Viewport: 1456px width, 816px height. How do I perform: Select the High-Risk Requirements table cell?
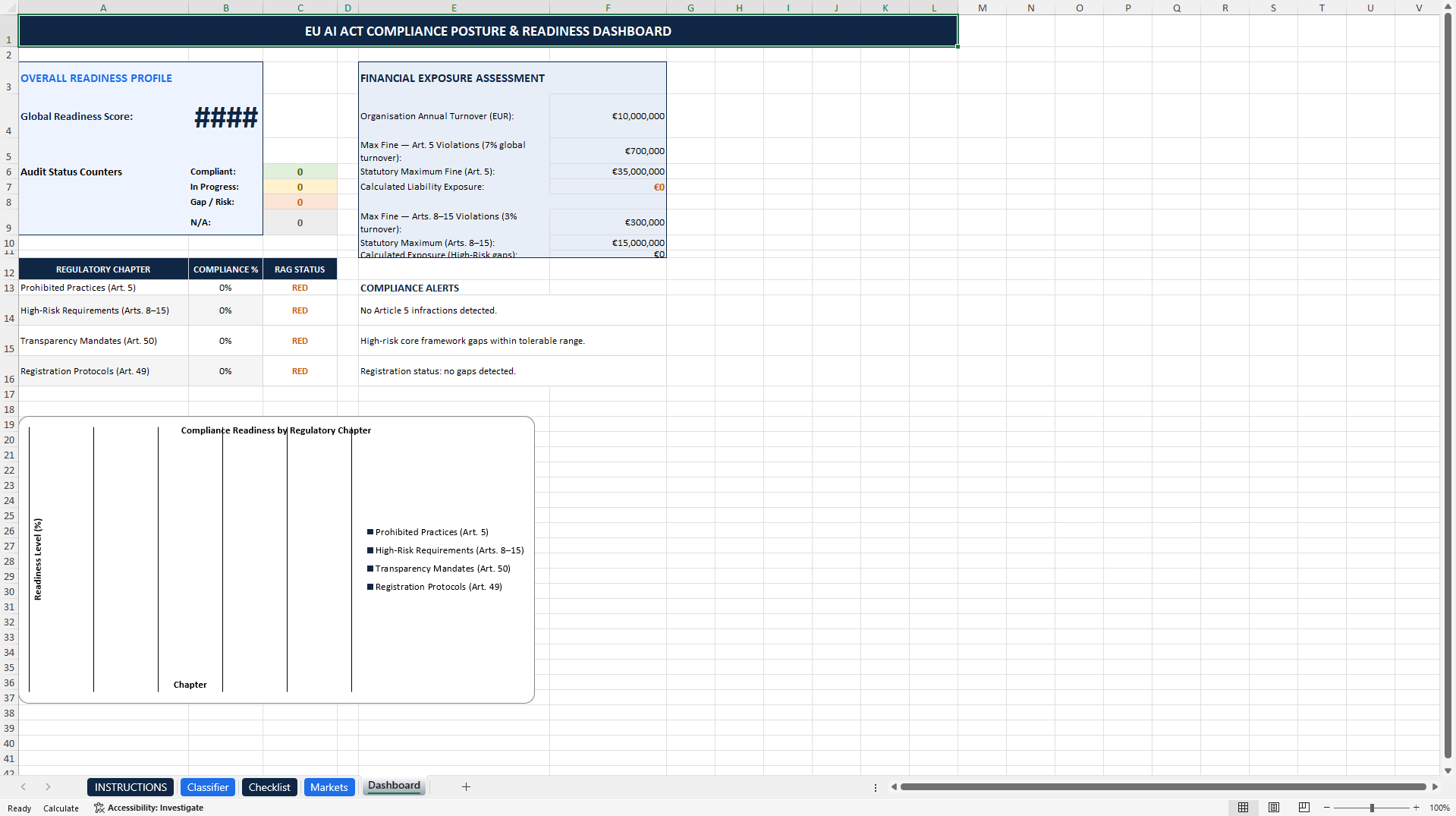click(x=103, y=310)
